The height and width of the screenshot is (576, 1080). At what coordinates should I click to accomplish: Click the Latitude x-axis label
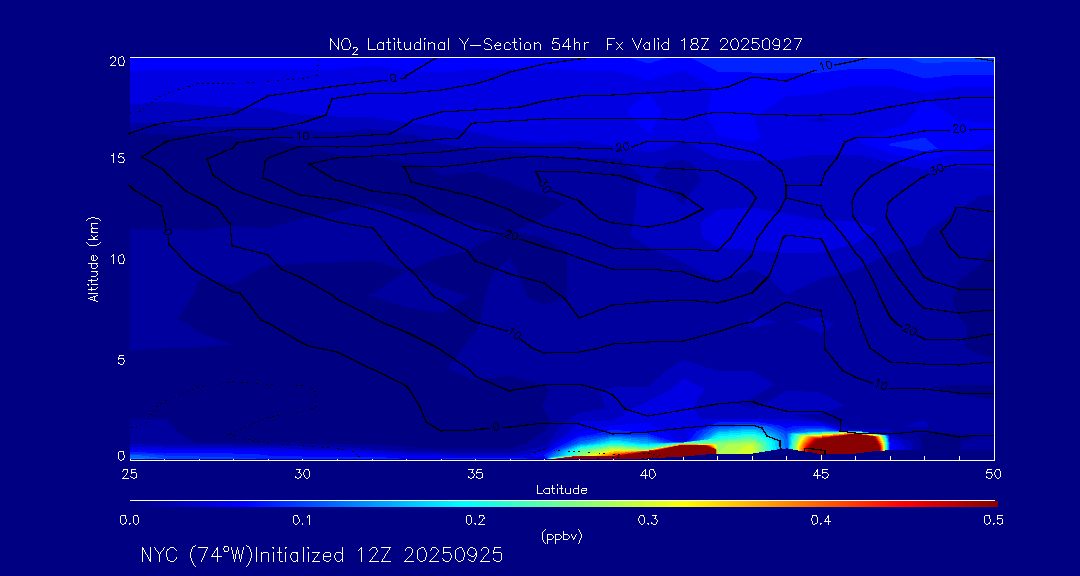coord(561,490)
